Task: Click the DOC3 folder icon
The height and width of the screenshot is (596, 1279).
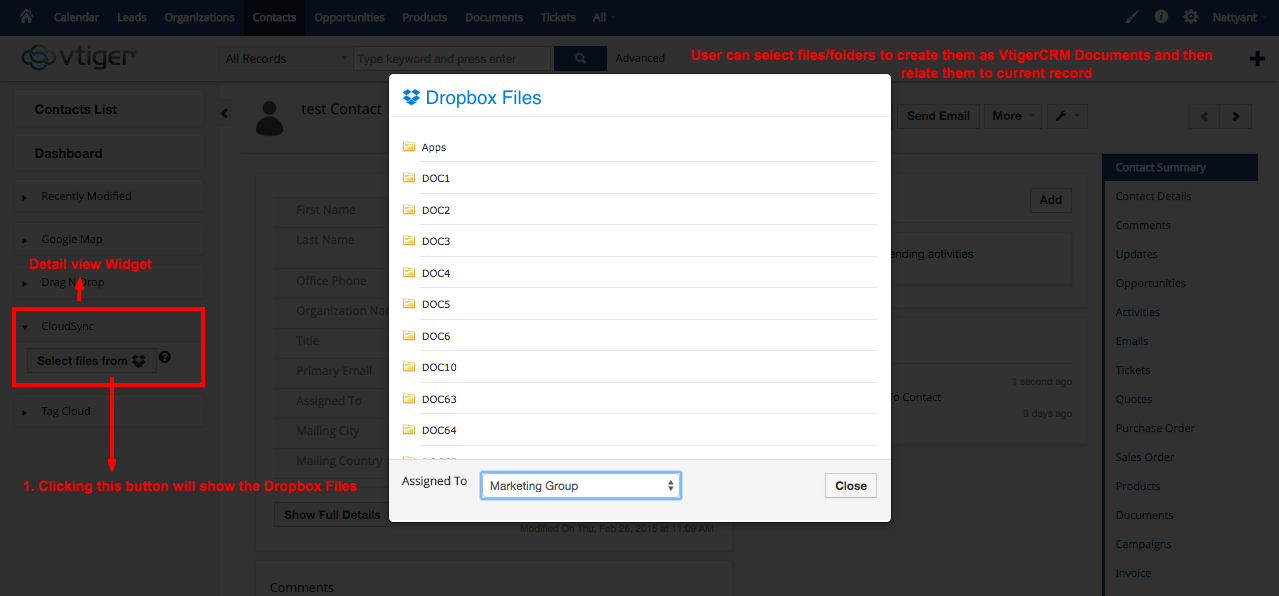Action: (409, 240)
